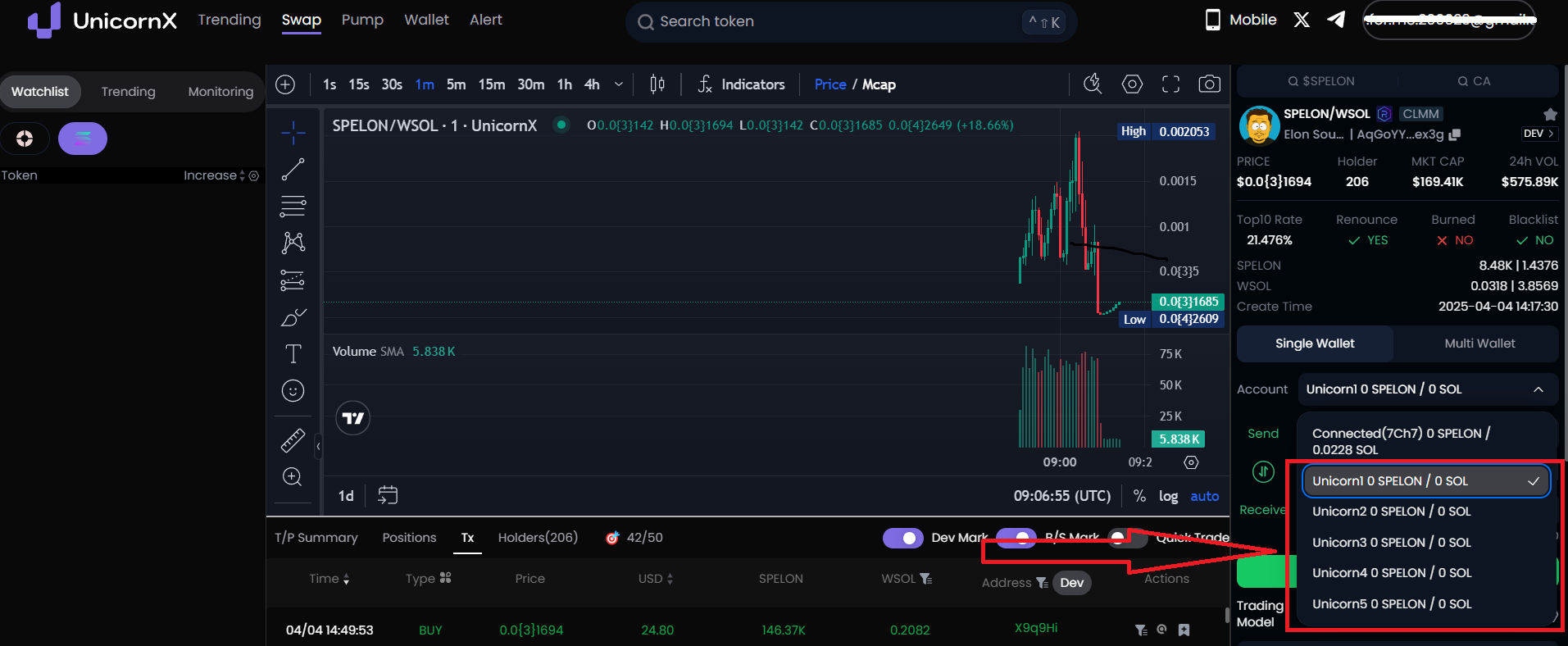1568x646 pixels.
Task: Select the brush drawing tool
Action: [293, 317]
